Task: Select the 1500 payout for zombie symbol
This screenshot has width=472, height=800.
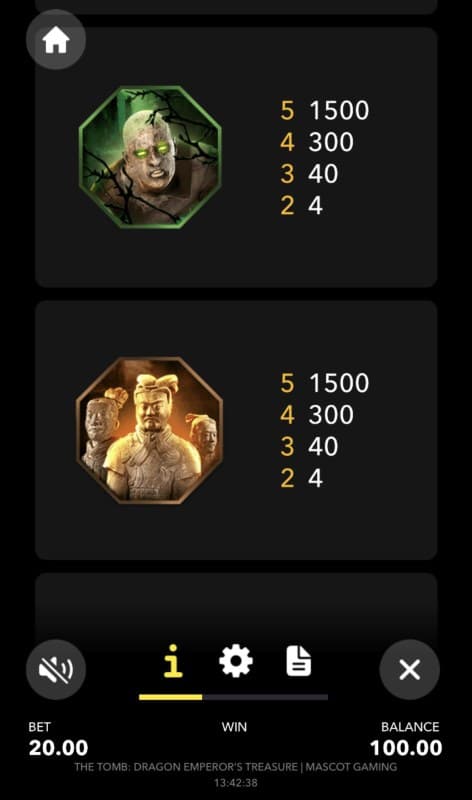Action: click(339, 110)
